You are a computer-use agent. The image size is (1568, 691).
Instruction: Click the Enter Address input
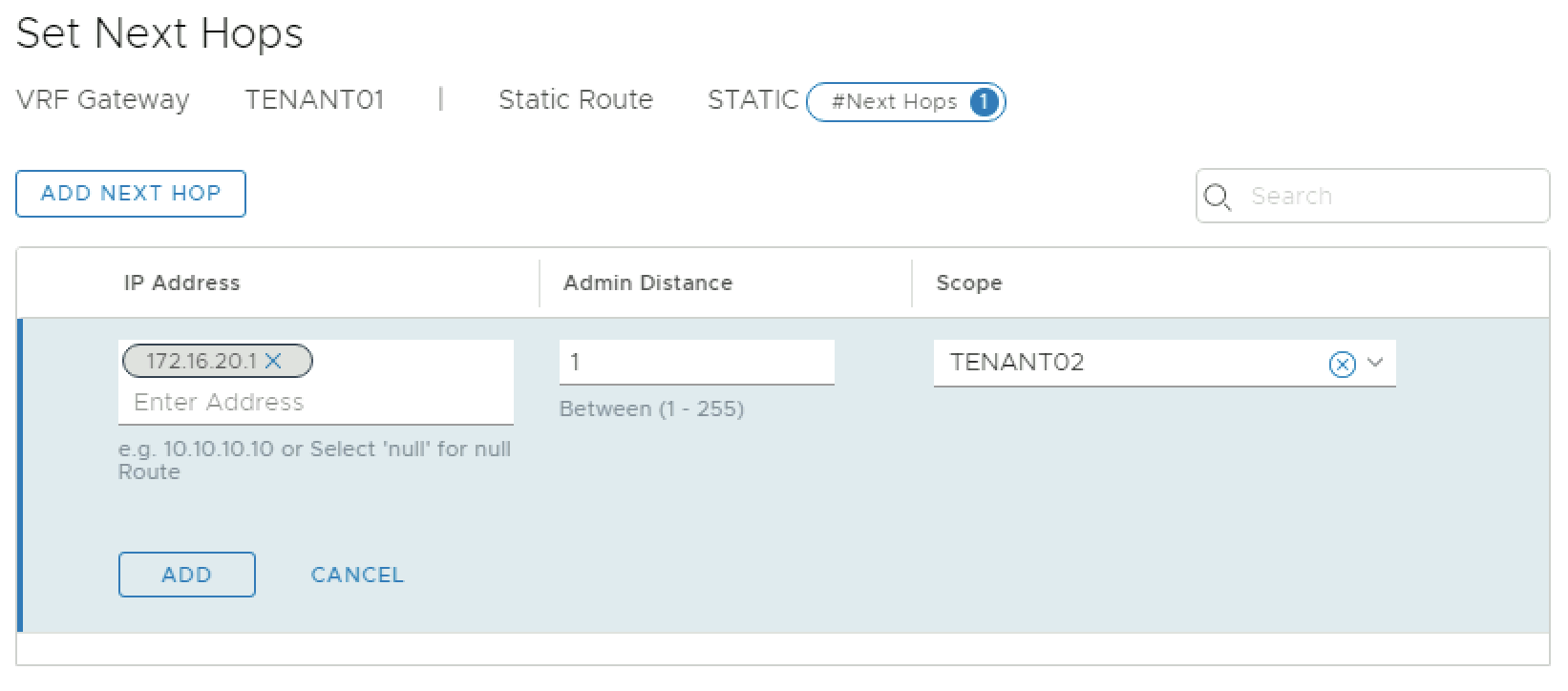(x=315, y=402)
